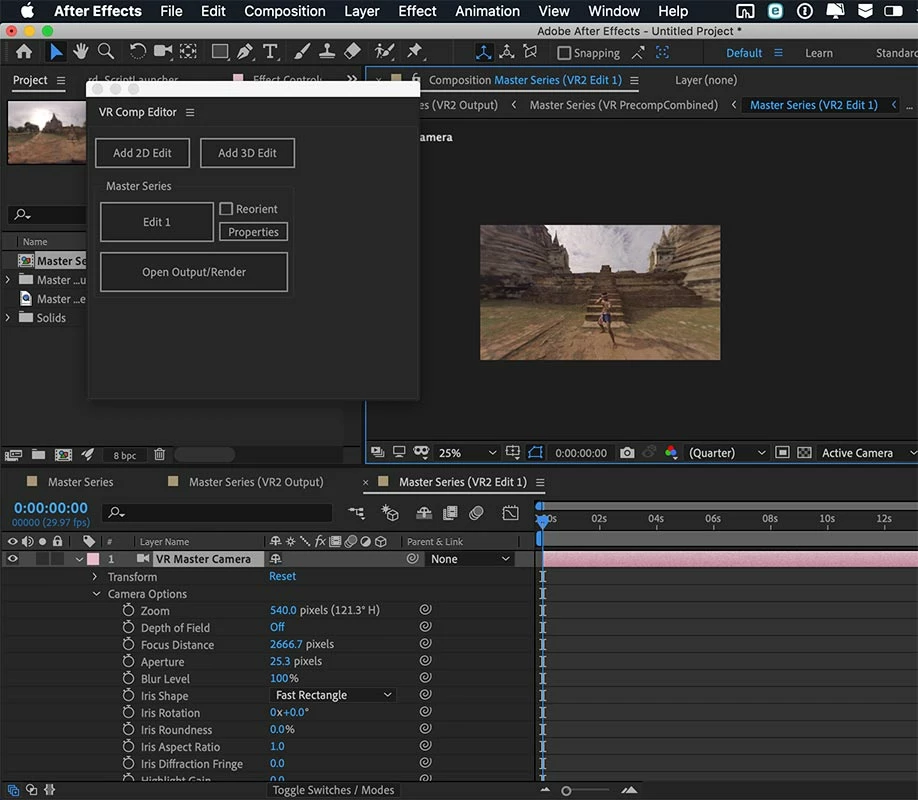Select the Type tool
Screen dimensions: 918x800
coord(270,52)
